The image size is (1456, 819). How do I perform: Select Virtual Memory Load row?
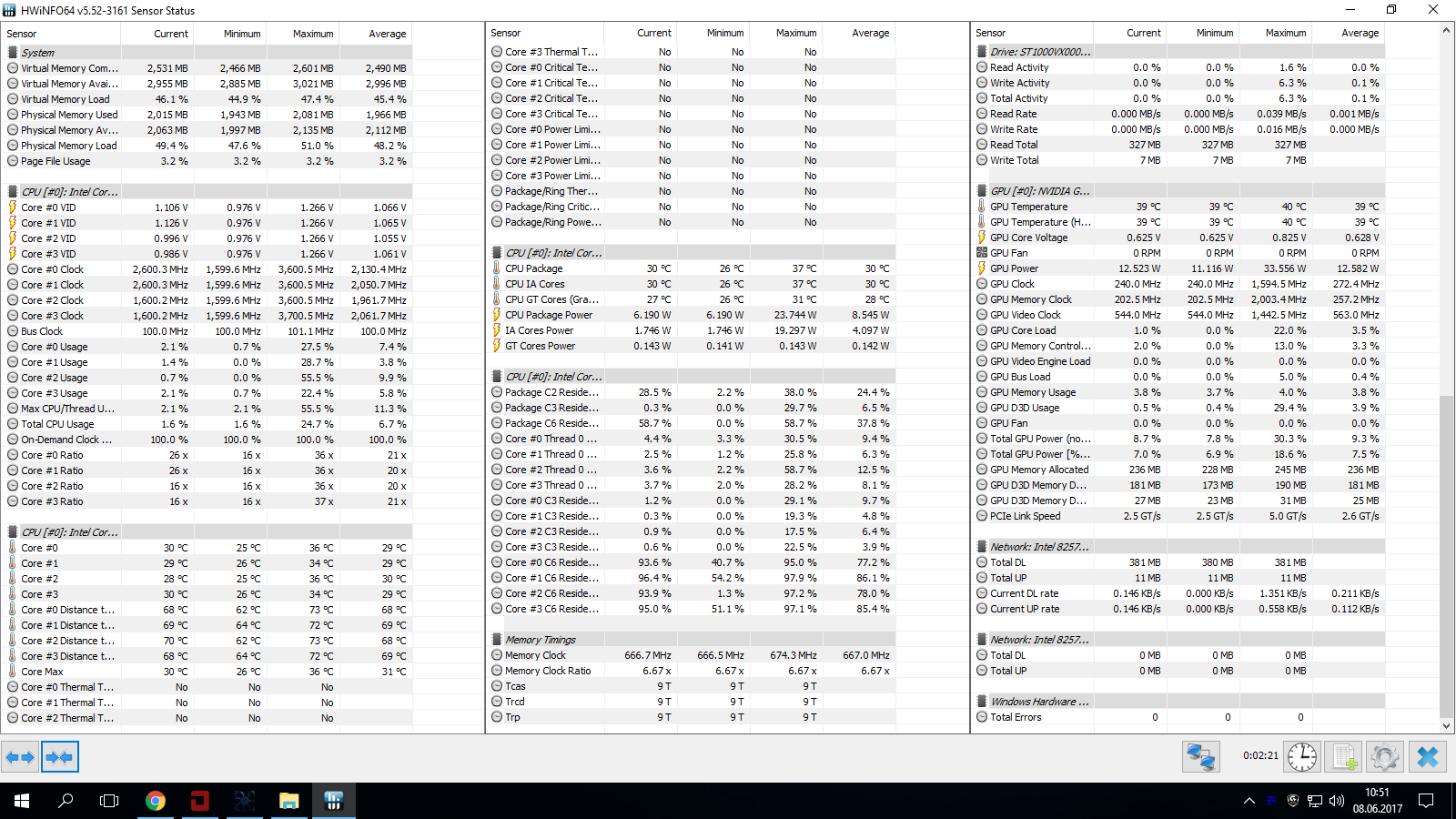pyautogui.click(x=207, y=99)
